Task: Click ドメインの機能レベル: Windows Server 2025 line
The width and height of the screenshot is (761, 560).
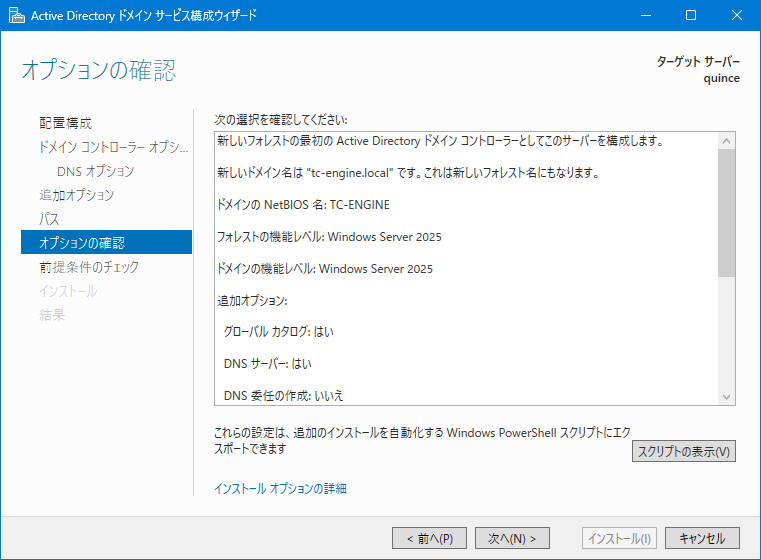Action: pyautogui.click(x=325, y=269)
